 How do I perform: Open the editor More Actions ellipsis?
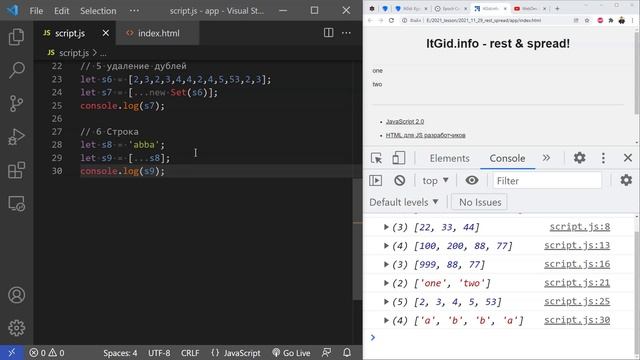[x=346, y=33]
